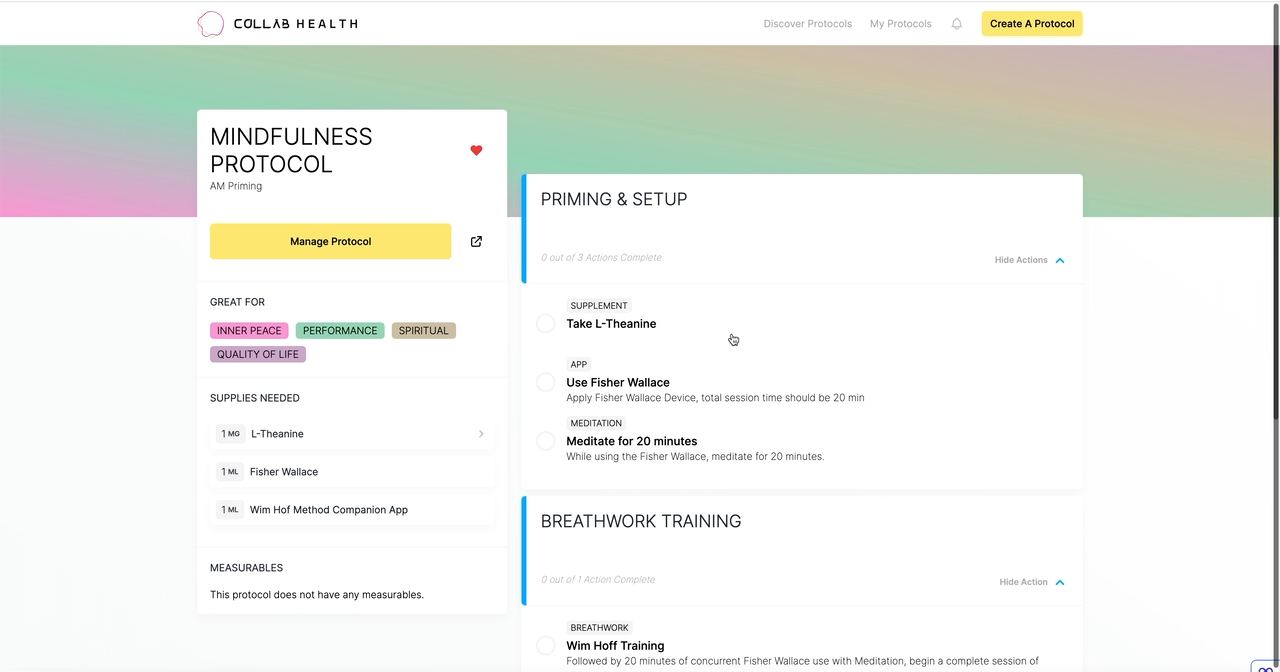
Task: Open the notifications bell
Action: [957, 24]
